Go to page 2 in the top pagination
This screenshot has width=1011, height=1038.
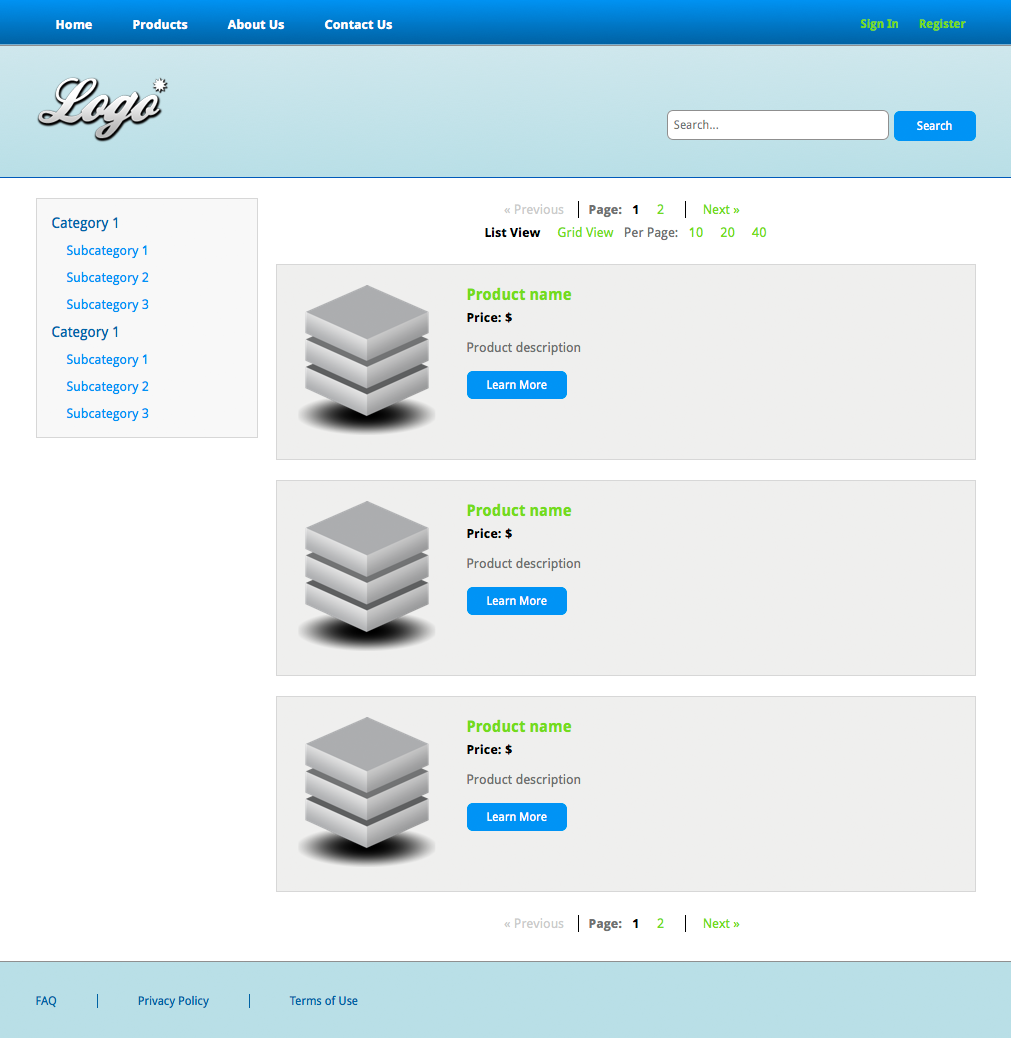tap(660, 210)
